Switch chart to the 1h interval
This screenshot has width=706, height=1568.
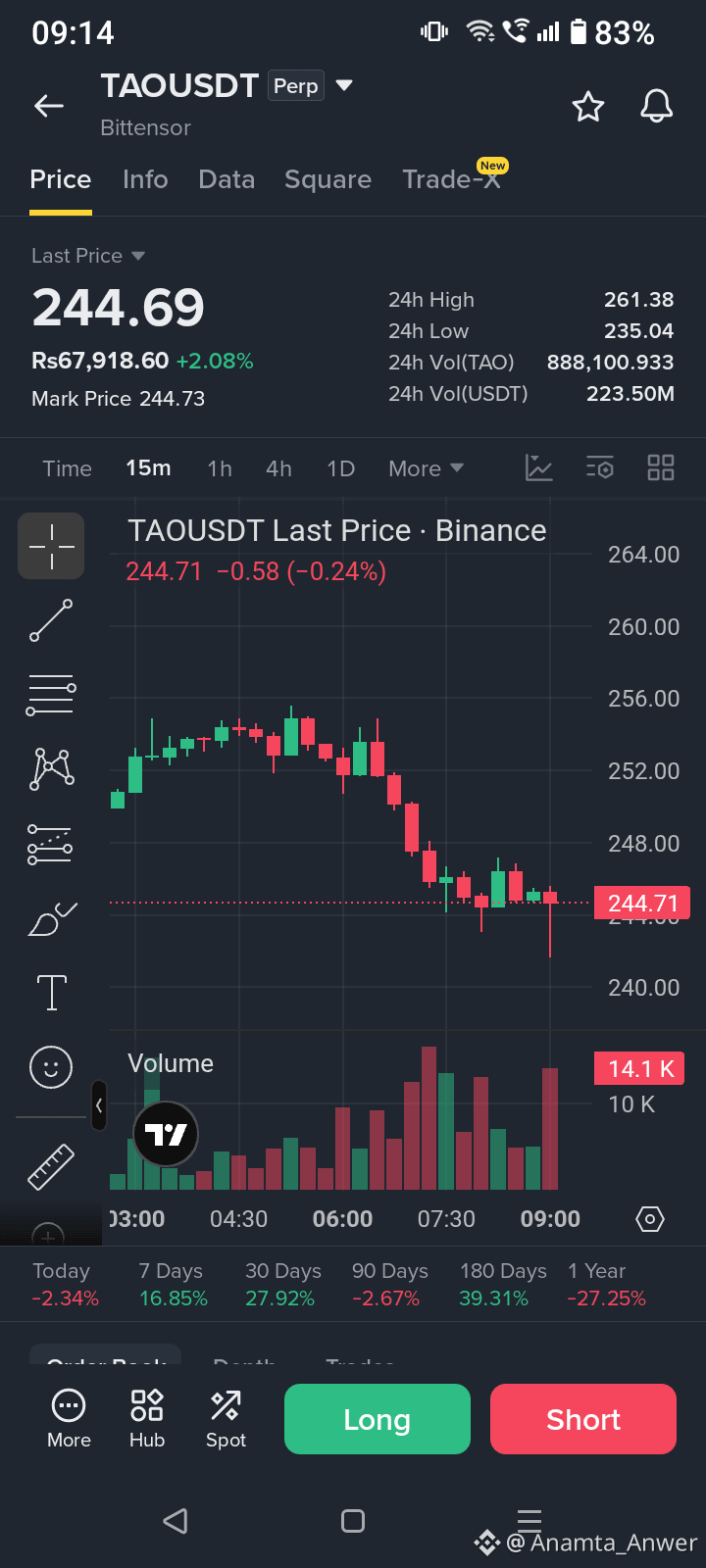pyautogui.click(x=220, y=468)
